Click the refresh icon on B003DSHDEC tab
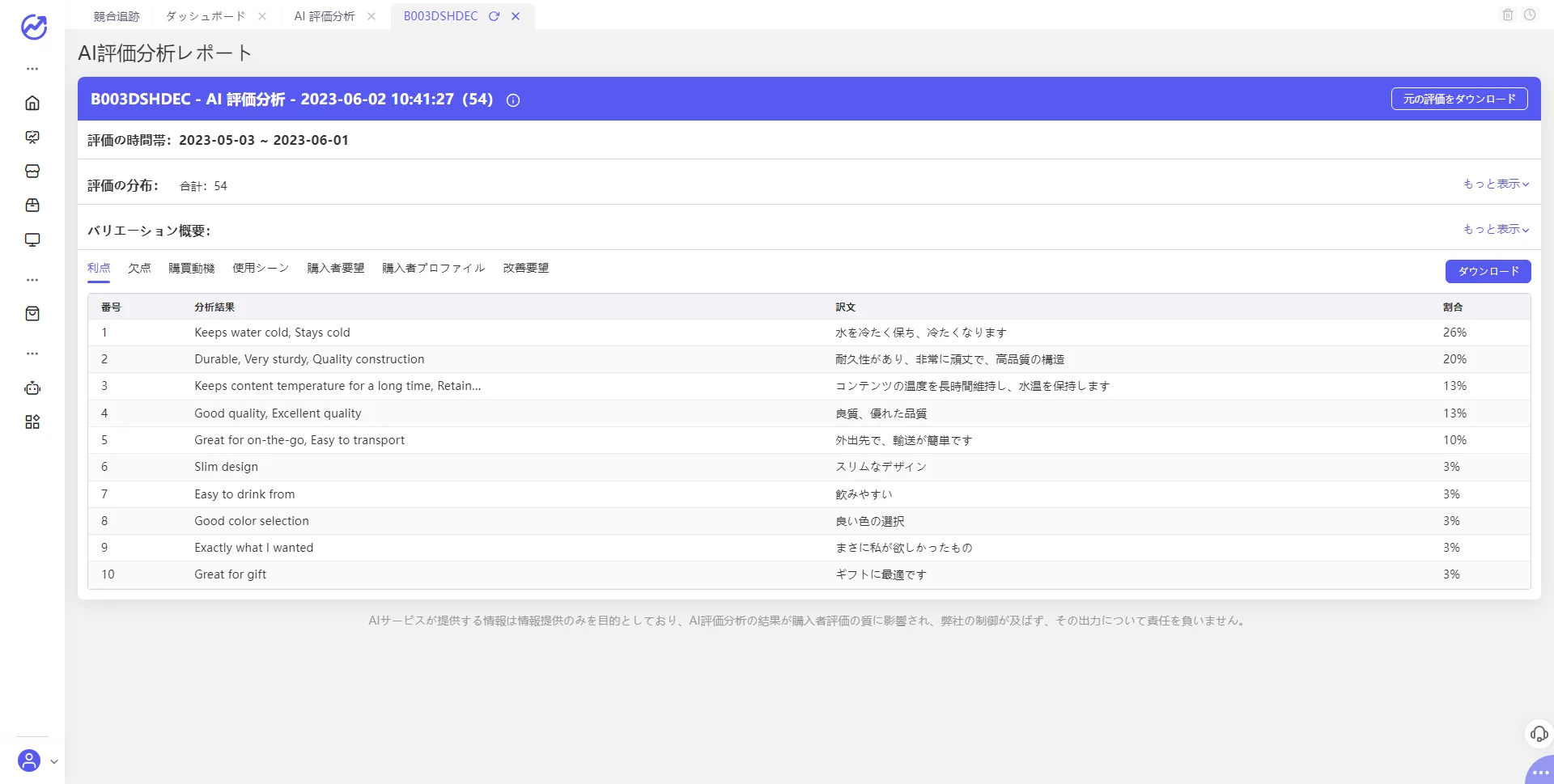1554x784 pixels. point(494,16)
